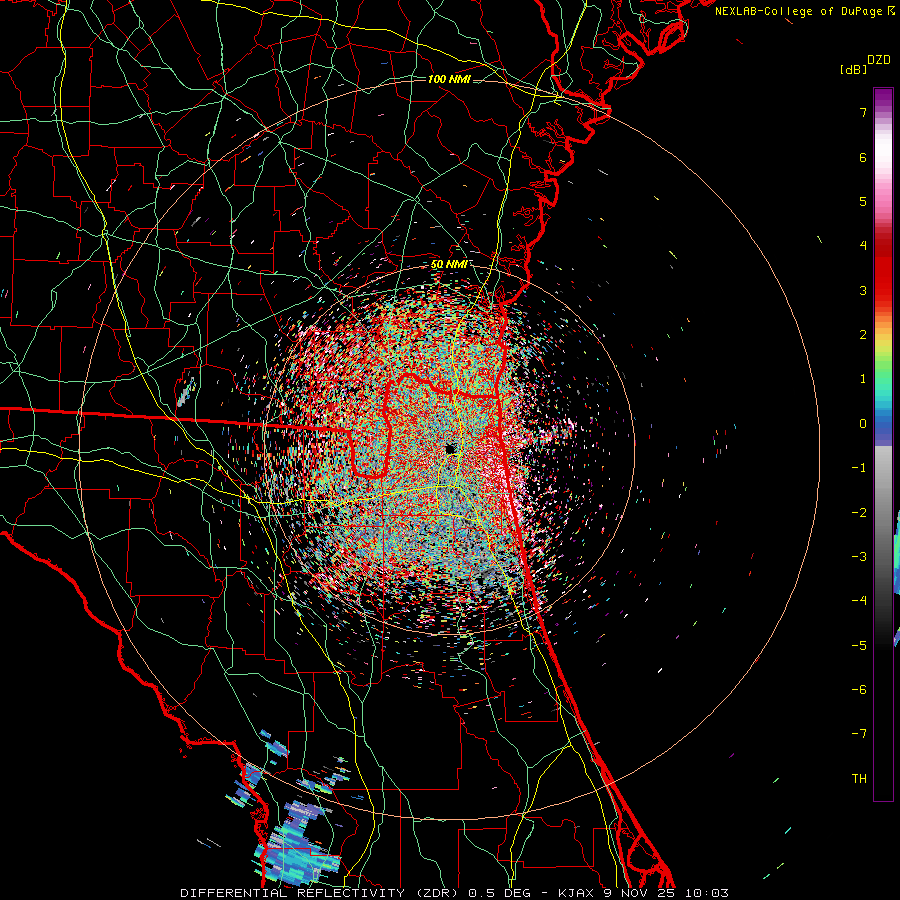Image resolution: width=900 pixels, height=900 pixels.
Task: Click the "9 NOV 25" date in the caption
Action: 641,893
